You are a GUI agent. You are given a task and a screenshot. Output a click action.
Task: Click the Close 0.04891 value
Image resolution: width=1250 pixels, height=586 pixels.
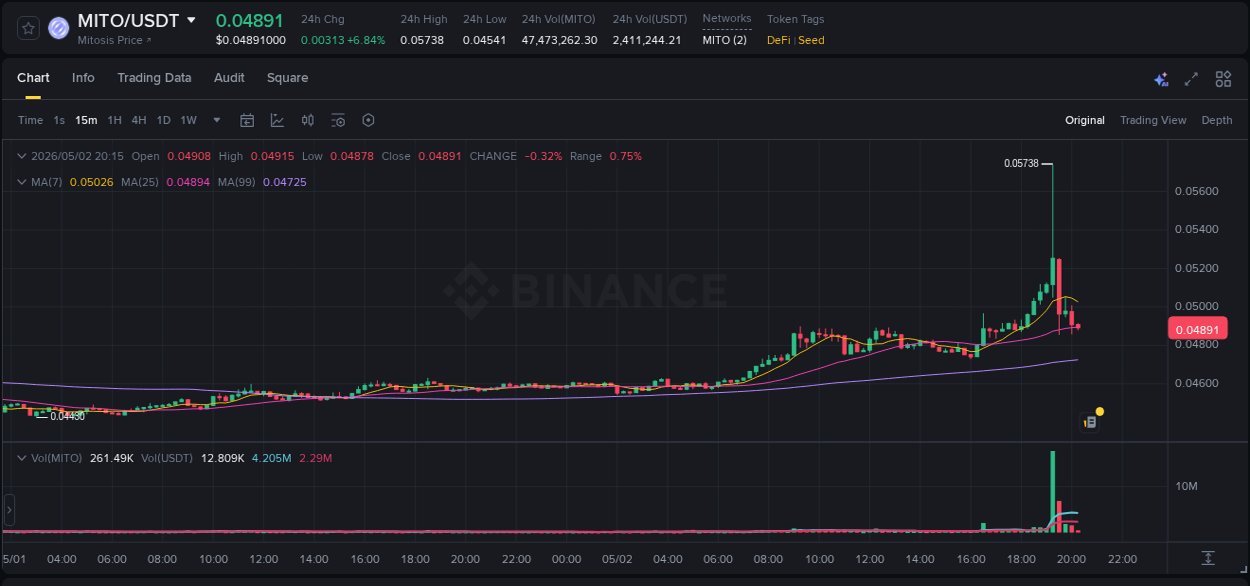point(439,156)
